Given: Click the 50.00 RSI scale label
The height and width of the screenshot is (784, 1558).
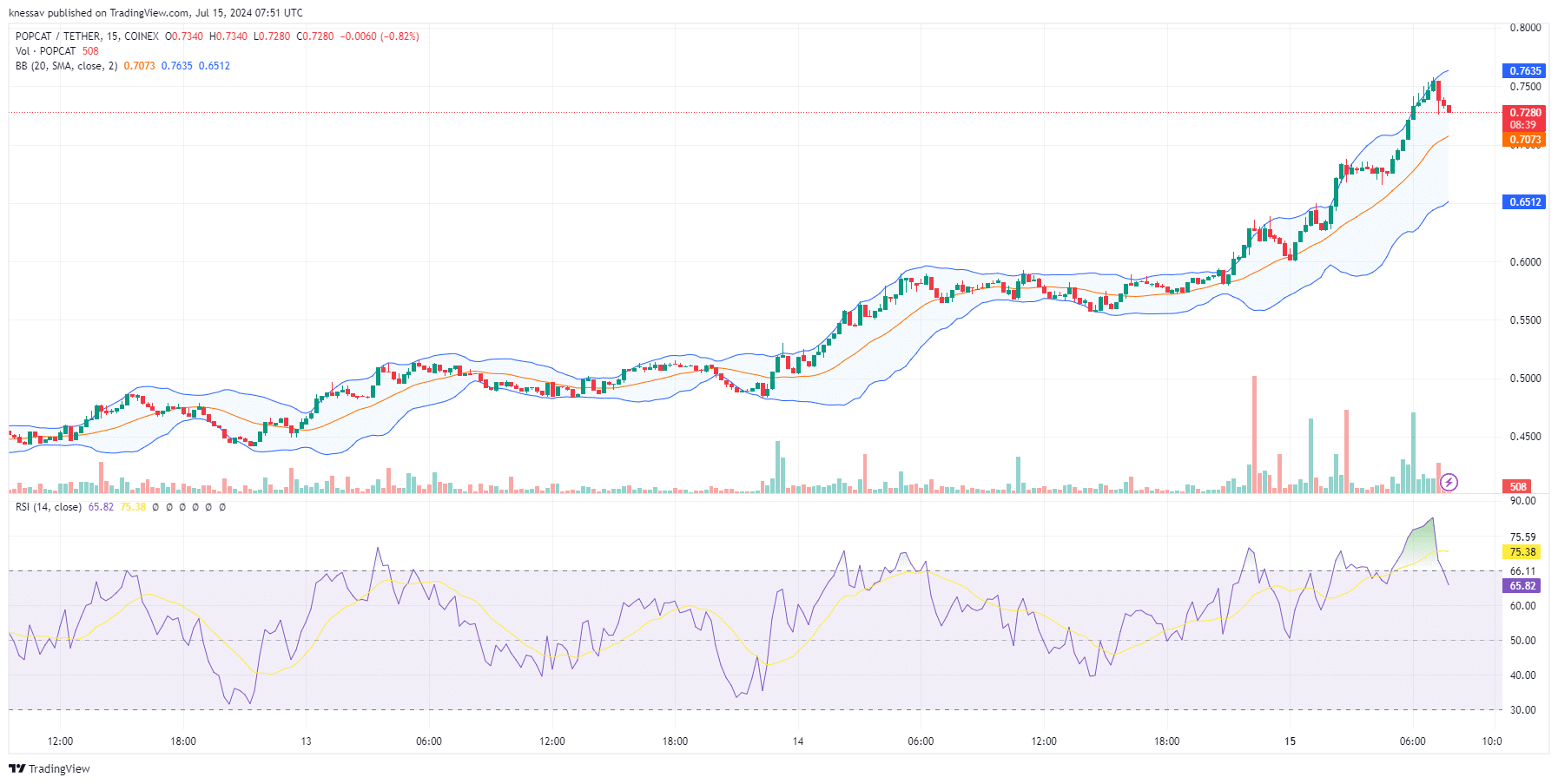Looking at the screenshot, I should coord(1522,641).
